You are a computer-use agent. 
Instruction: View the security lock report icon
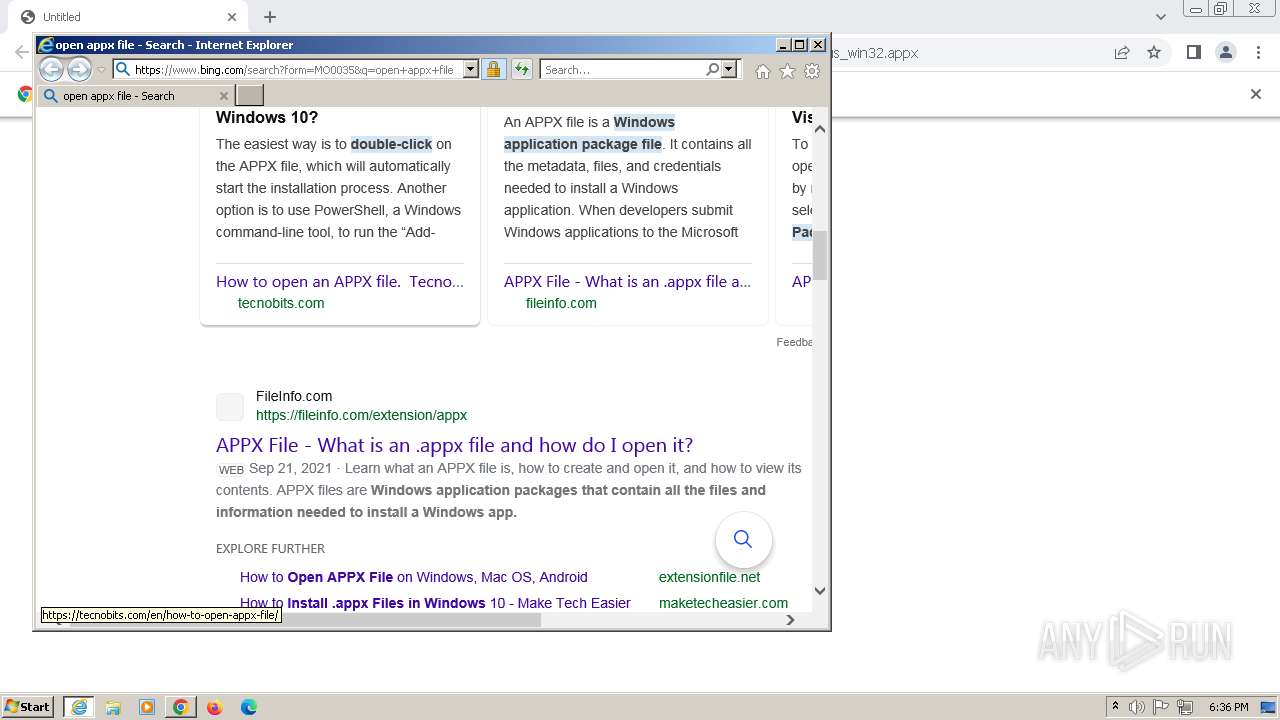pyautogui.click(x=493, y=69)
